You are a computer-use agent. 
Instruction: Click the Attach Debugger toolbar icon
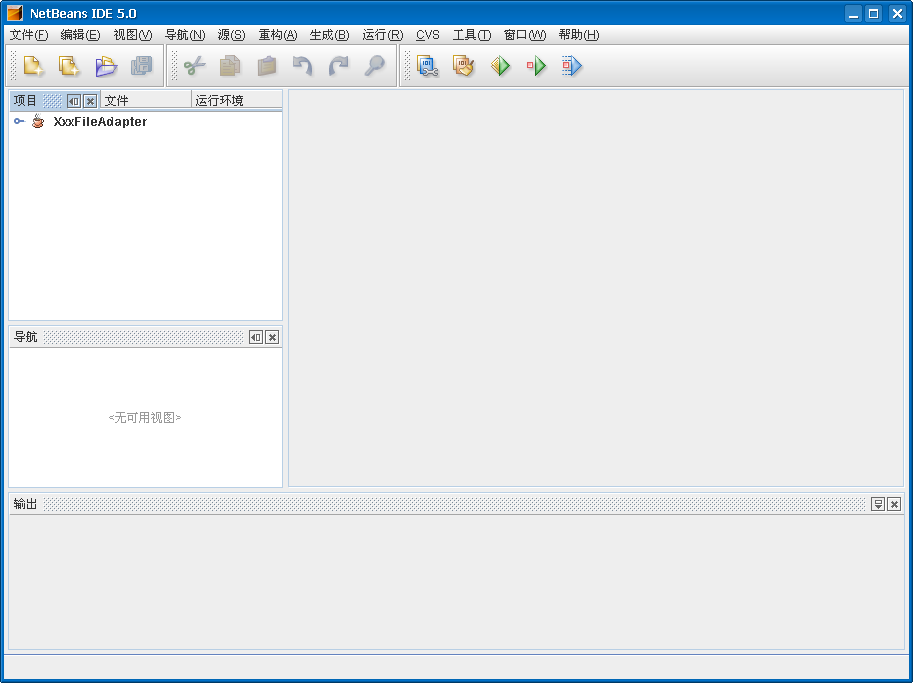[x=572, y=66]
